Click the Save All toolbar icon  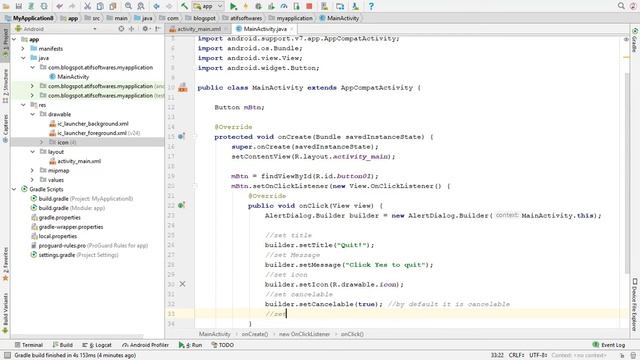19,6
